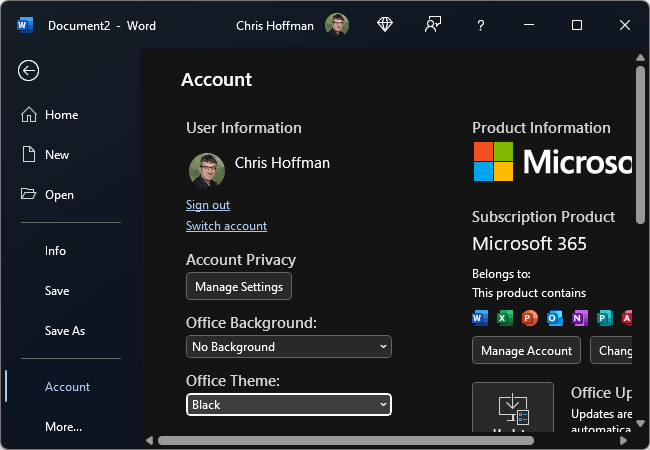Expand the Office Theme dropdown

(289, 405)
